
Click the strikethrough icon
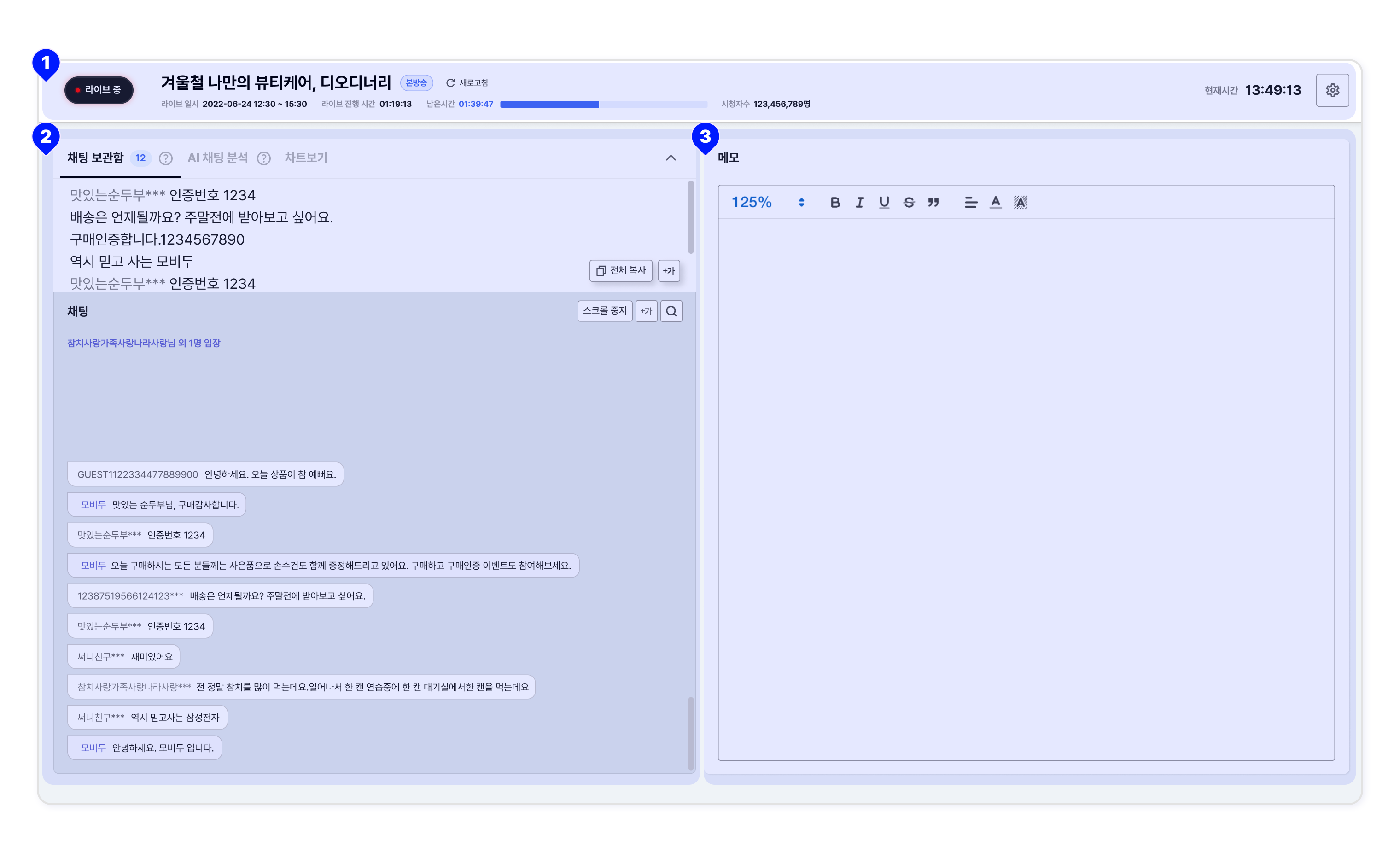click(909, 202)
